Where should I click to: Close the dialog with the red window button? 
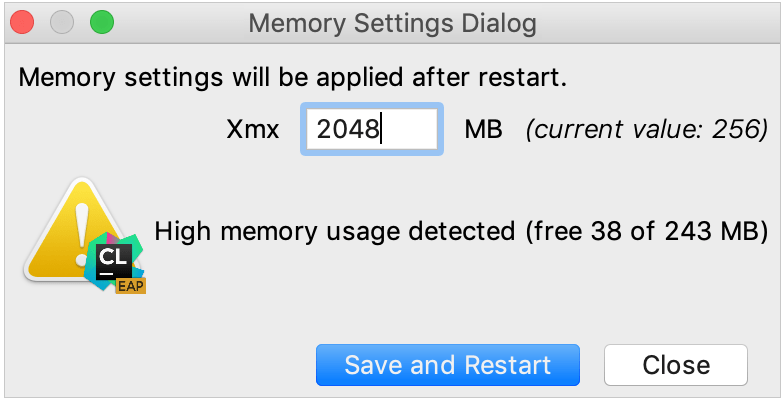22,22
